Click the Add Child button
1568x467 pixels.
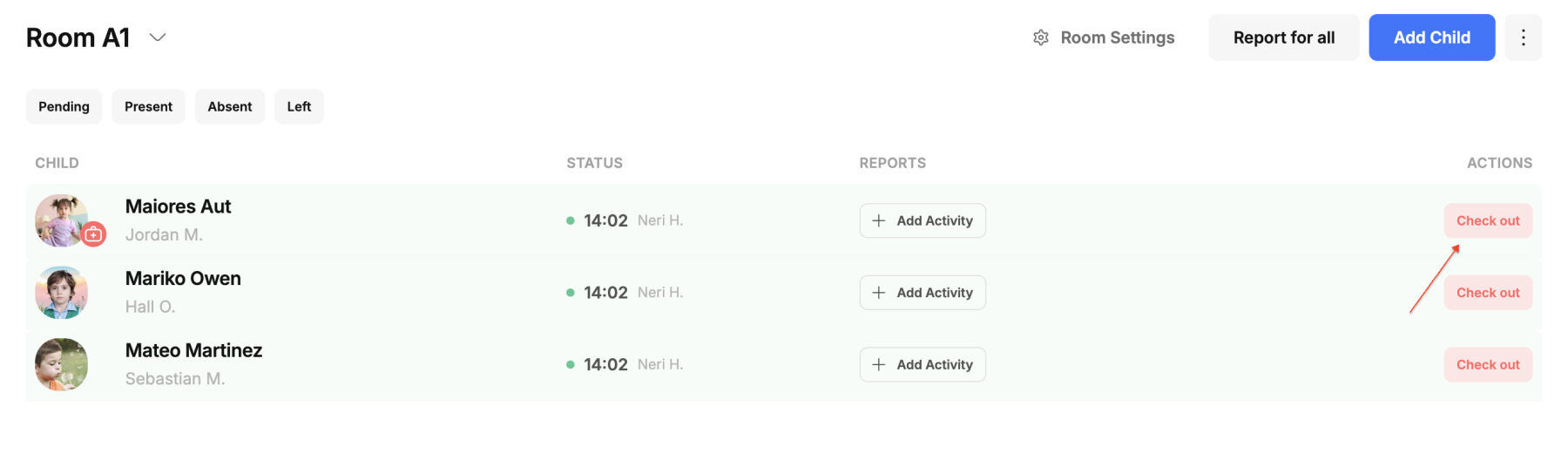pos(1431,37)
